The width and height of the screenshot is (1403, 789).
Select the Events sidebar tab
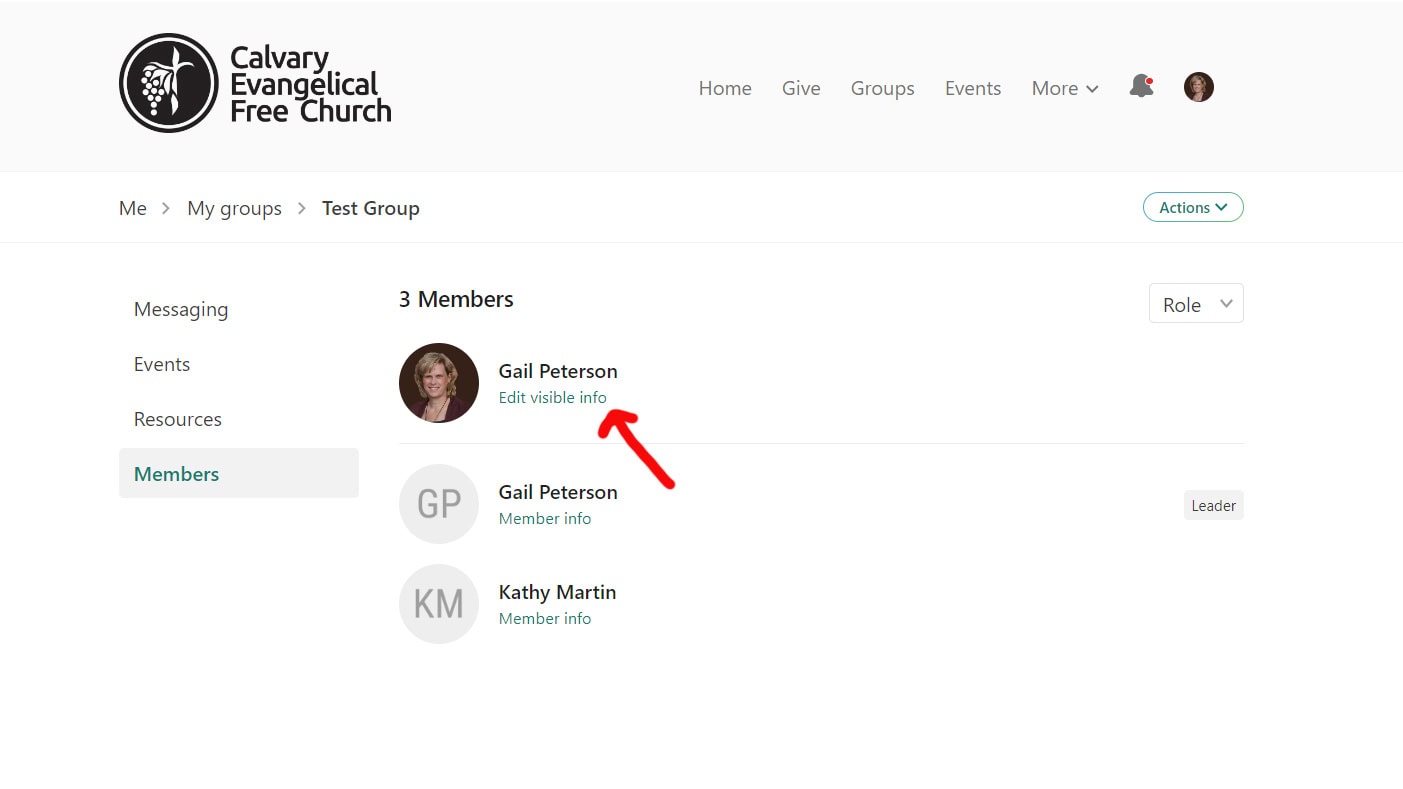tap(162, 364)
